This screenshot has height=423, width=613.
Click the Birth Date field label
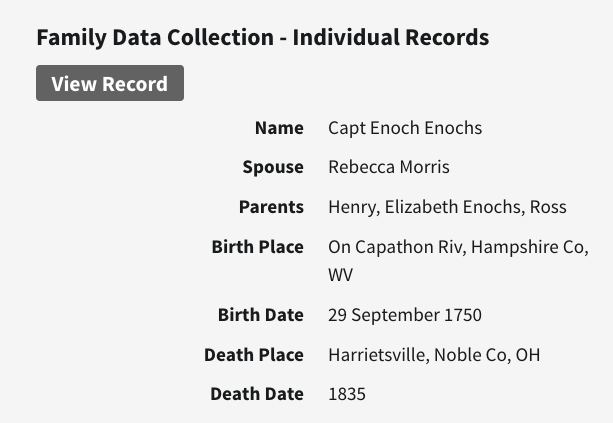(260, 315)
